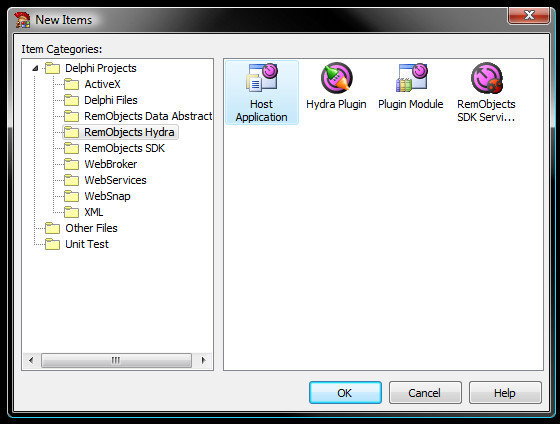This screenshot has height=424, width=560.
Task: Click the New Items title bar icon
Action: click(22, 20)
